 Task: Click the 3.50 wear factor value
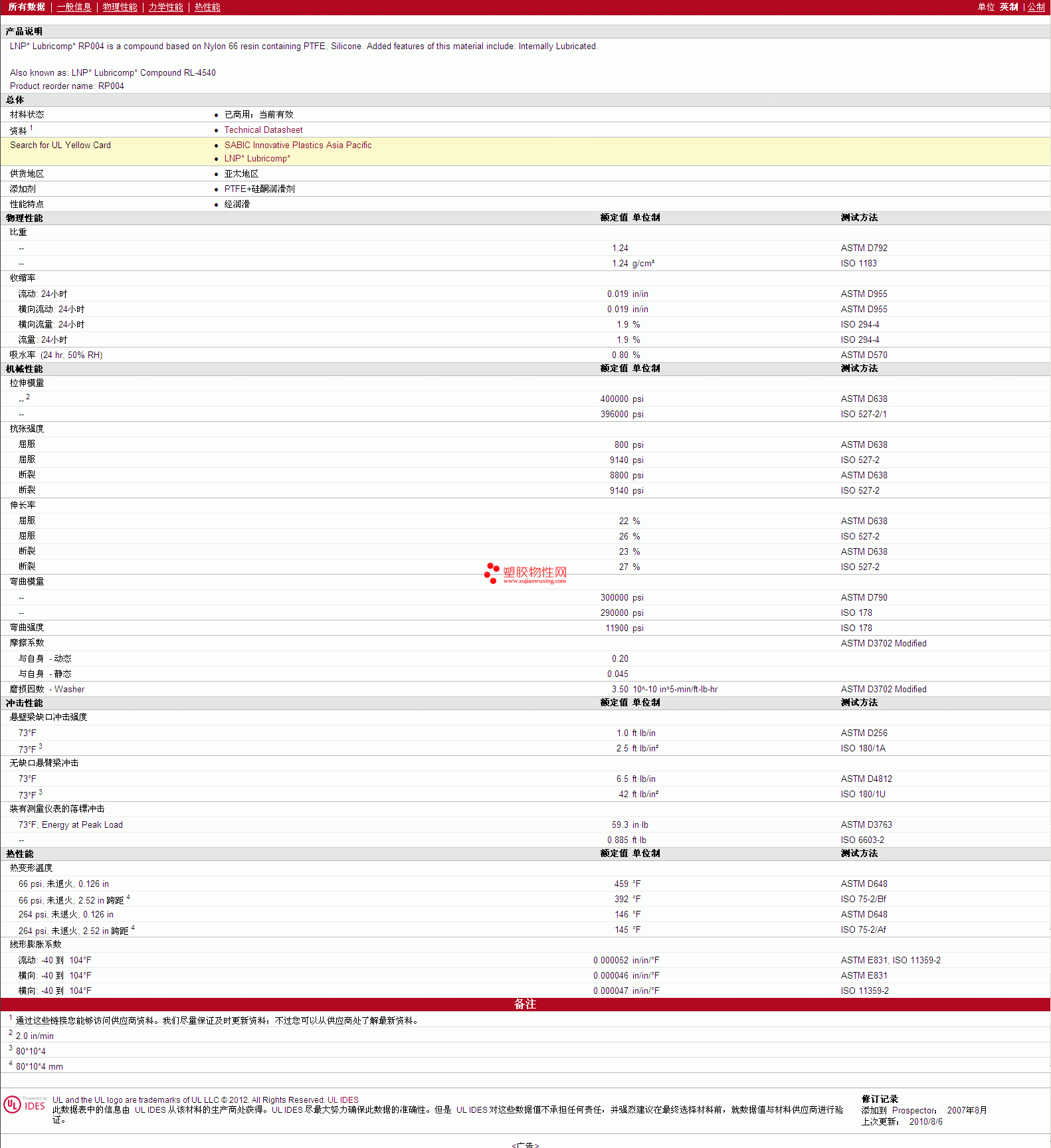click(620, 690)
